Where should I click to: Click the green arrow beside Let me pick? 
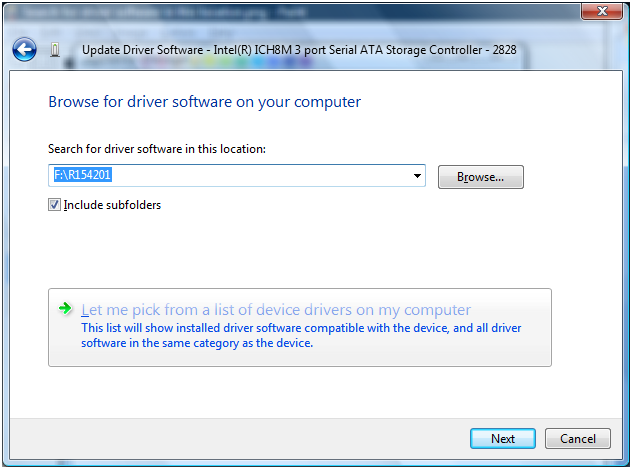(x=66, y=309)
